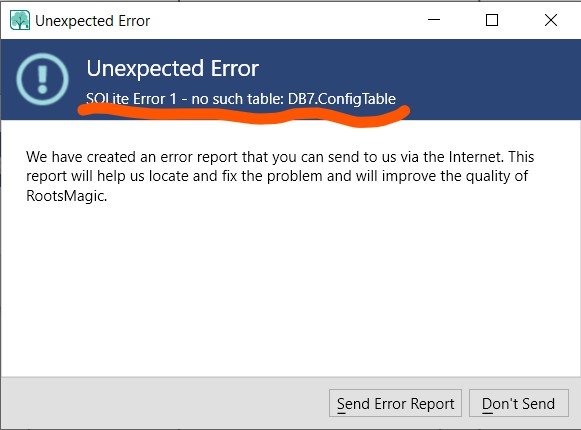Maximize the Unexpected Error window
This screenshot has width=581, height=430.
(492, 20)
